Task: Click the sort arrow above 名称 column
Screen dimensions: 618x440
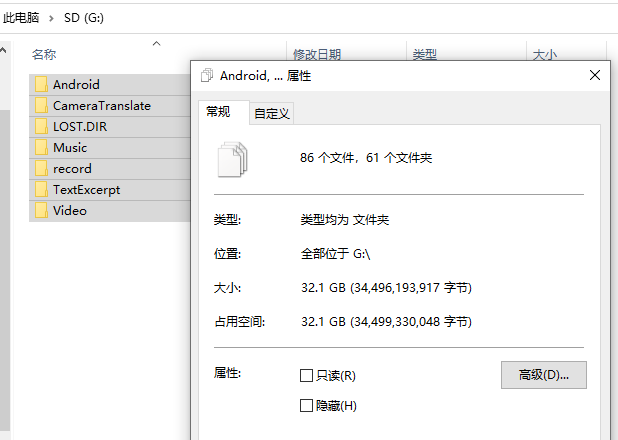Action: pos(156,44)
